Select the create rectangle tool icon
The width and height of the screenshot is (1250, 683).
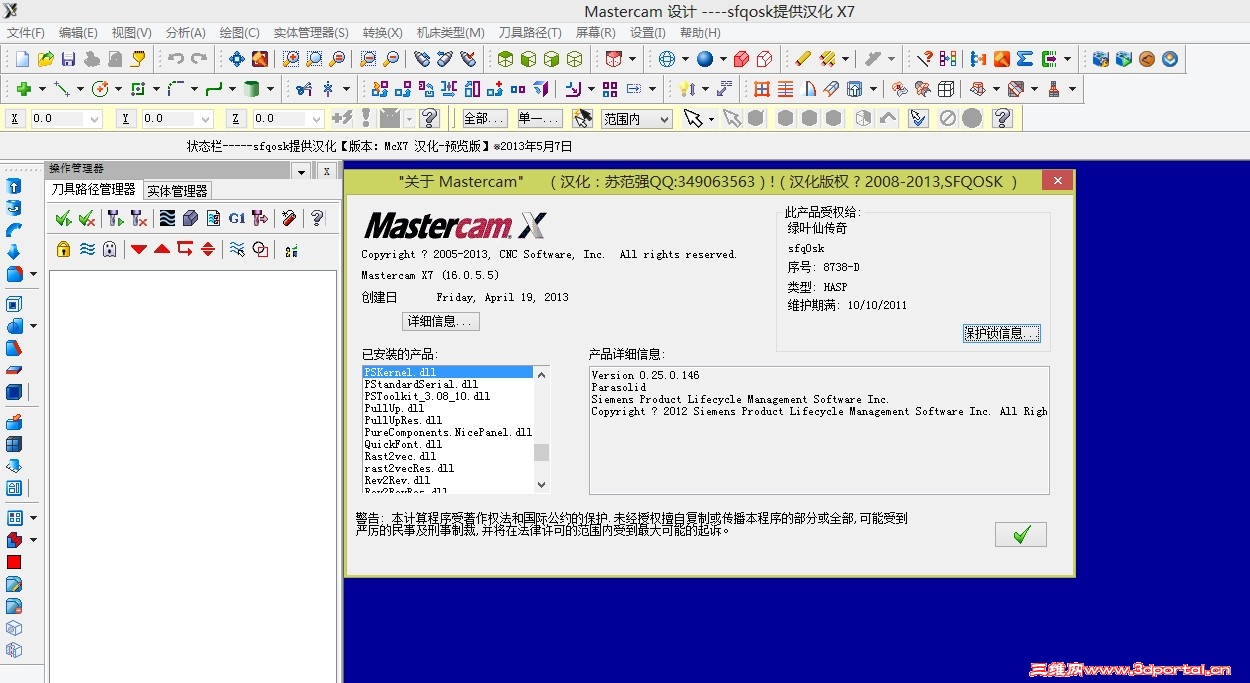(138, 89)
